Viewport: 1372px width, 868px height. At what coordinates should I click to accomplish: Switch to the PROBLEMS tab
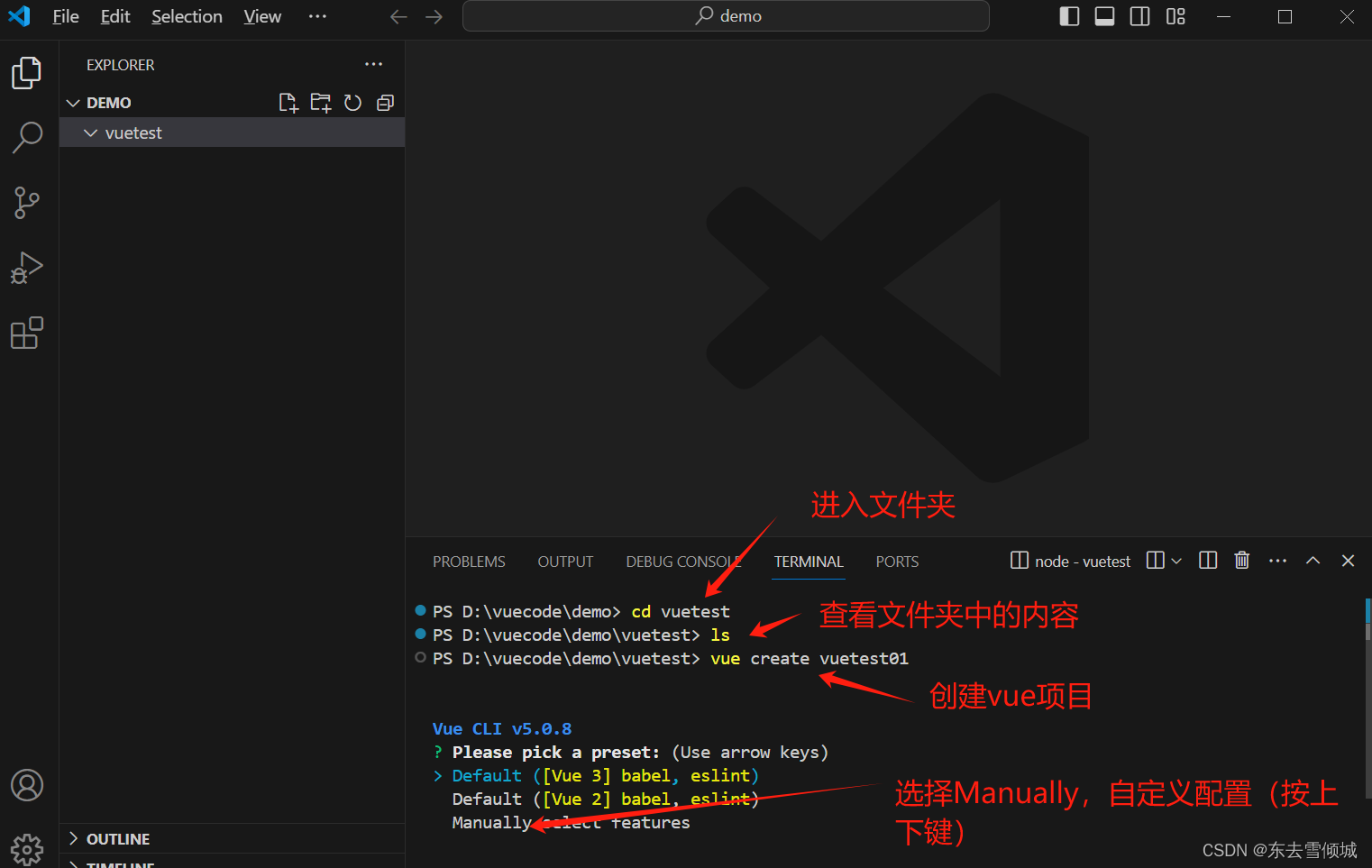[469, 562]
